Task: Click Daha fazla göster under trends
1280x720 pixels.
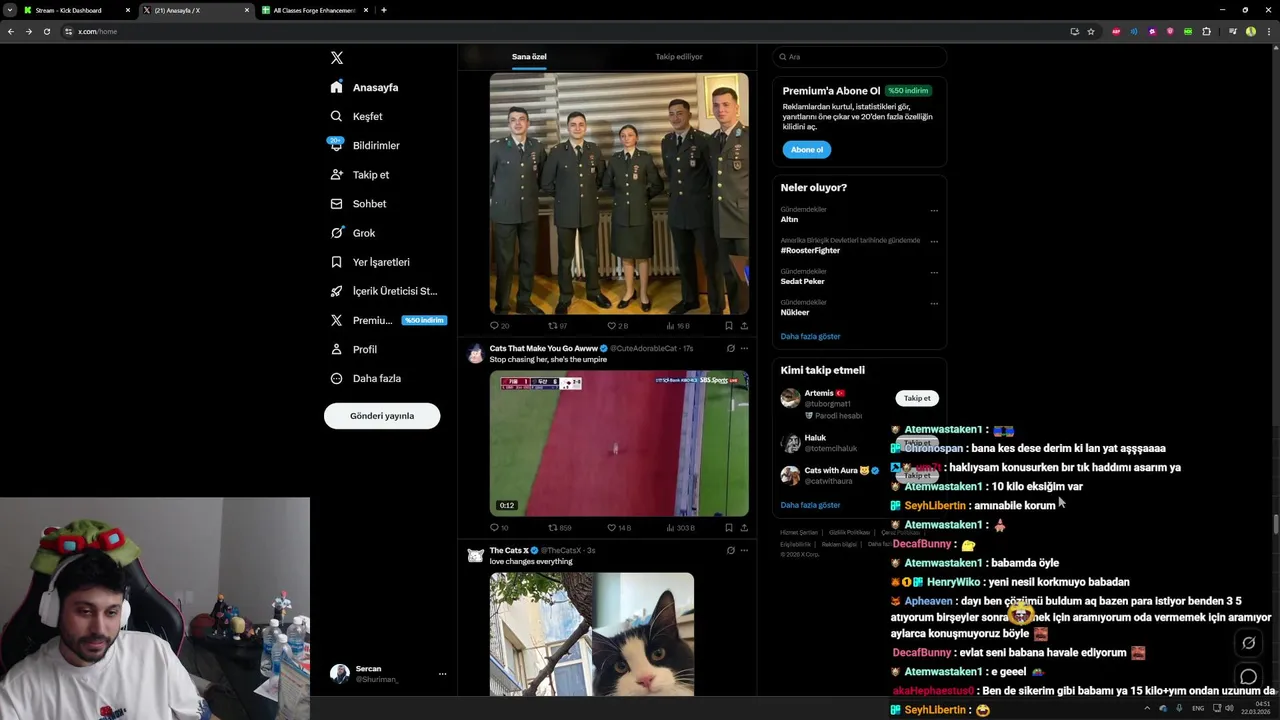Action: (x=811, y=336)
